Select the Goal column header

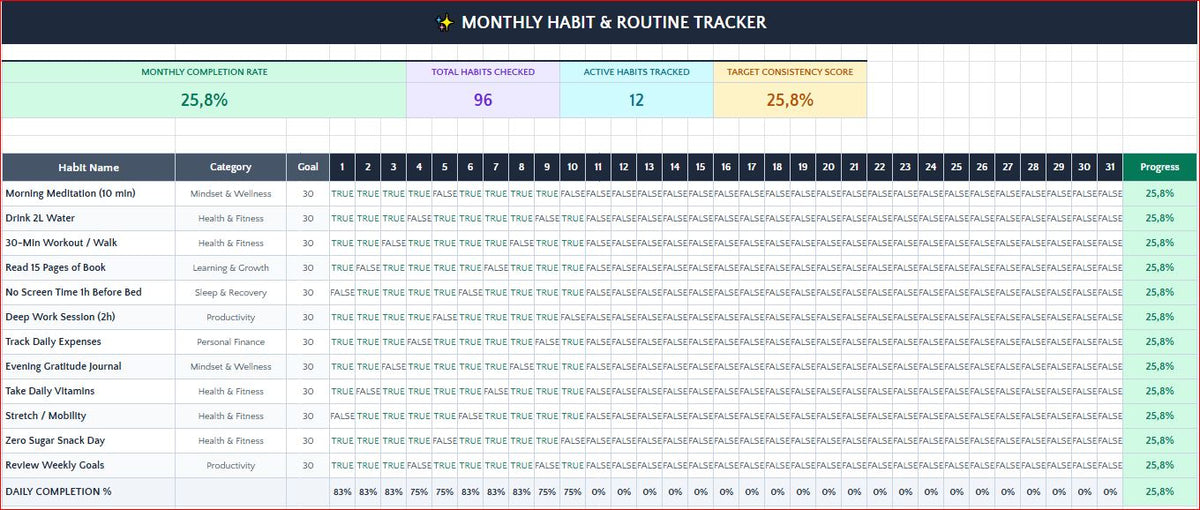[x=308, y=167]
